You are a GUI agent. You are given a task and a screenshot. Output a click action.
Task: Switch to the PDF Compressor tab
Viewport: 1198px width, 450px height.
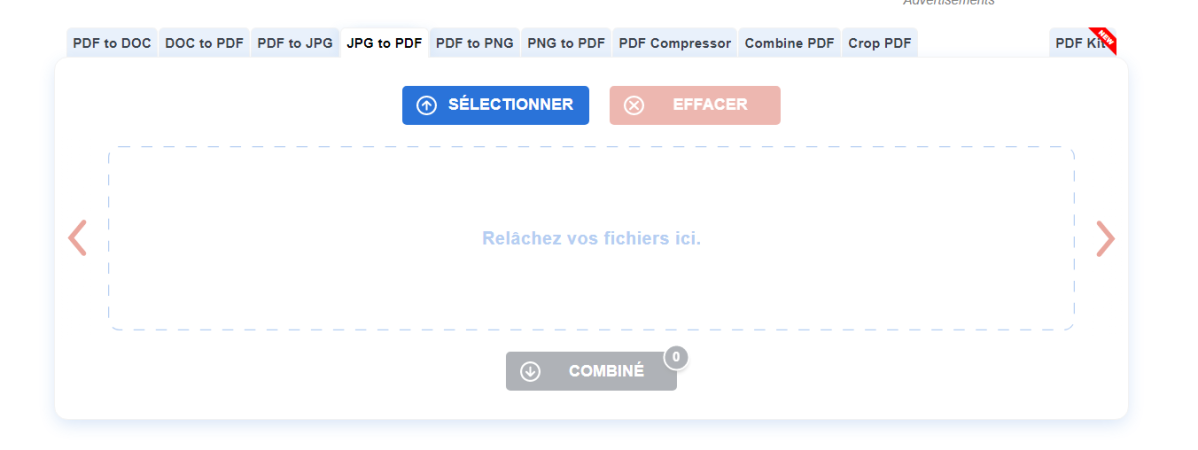pos(675,43)
